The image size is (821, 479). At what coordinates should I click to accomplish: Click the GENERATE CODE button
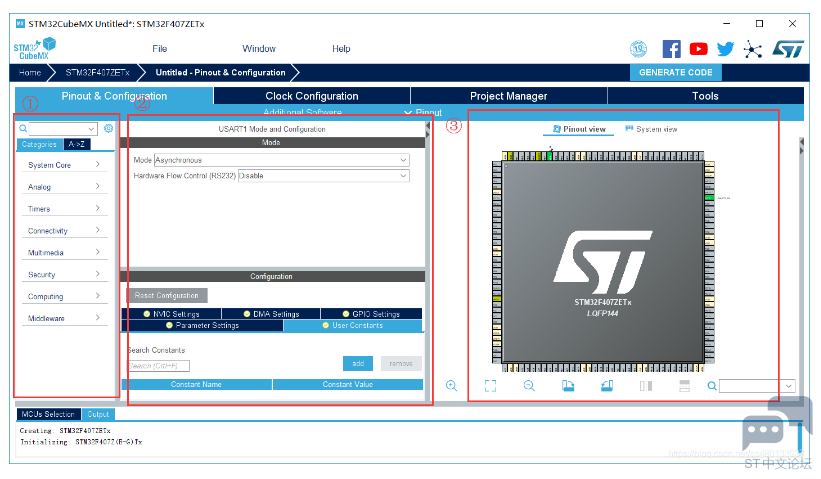675,72
